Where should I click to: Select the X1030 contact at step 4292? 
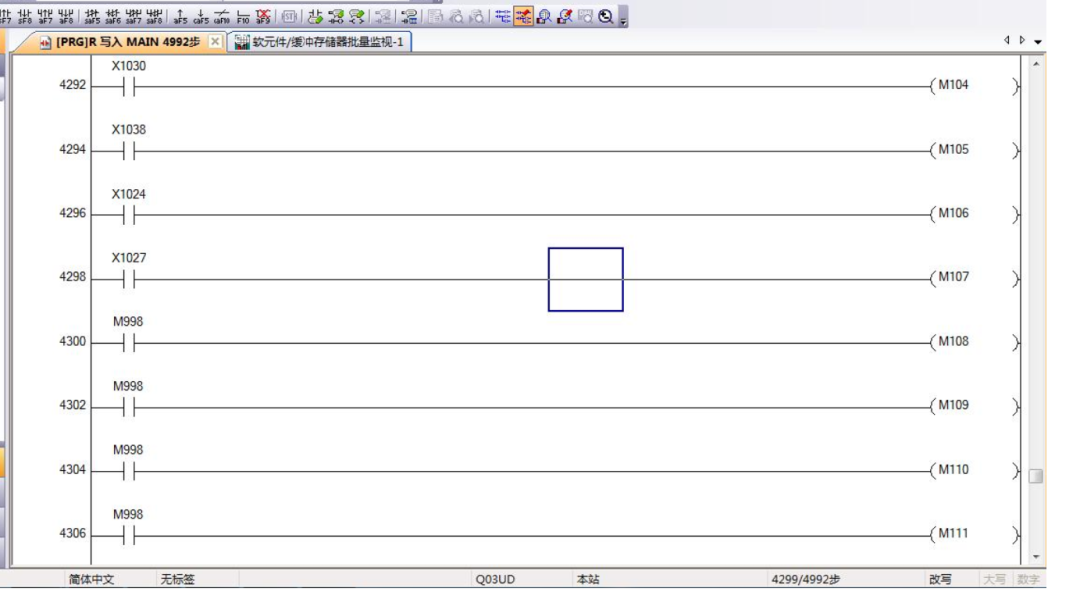click(129, 87)
